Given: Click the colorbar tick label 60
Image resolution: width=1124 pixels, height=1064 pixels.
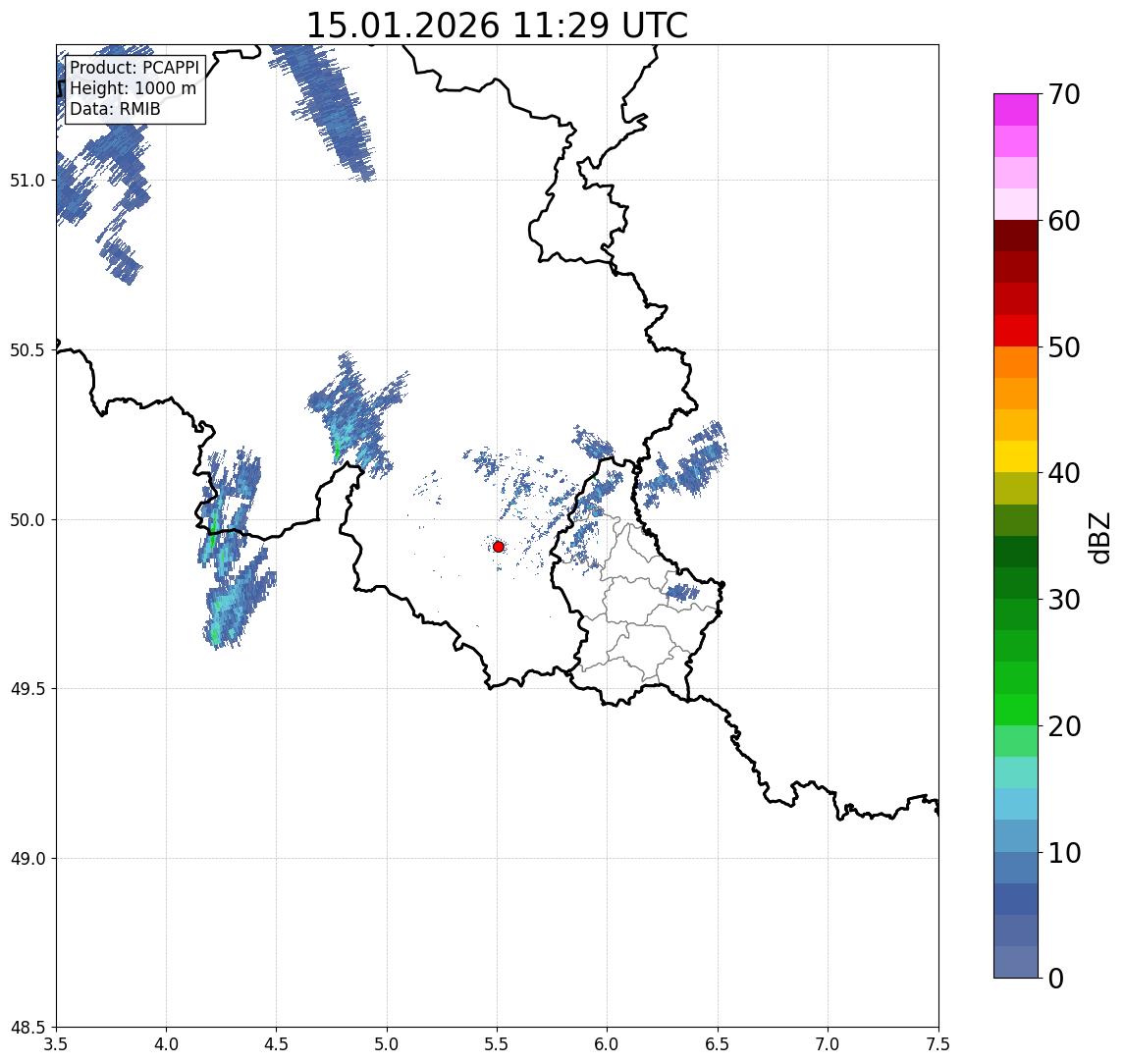Looking at the screenshot, I should point(1064,222).
